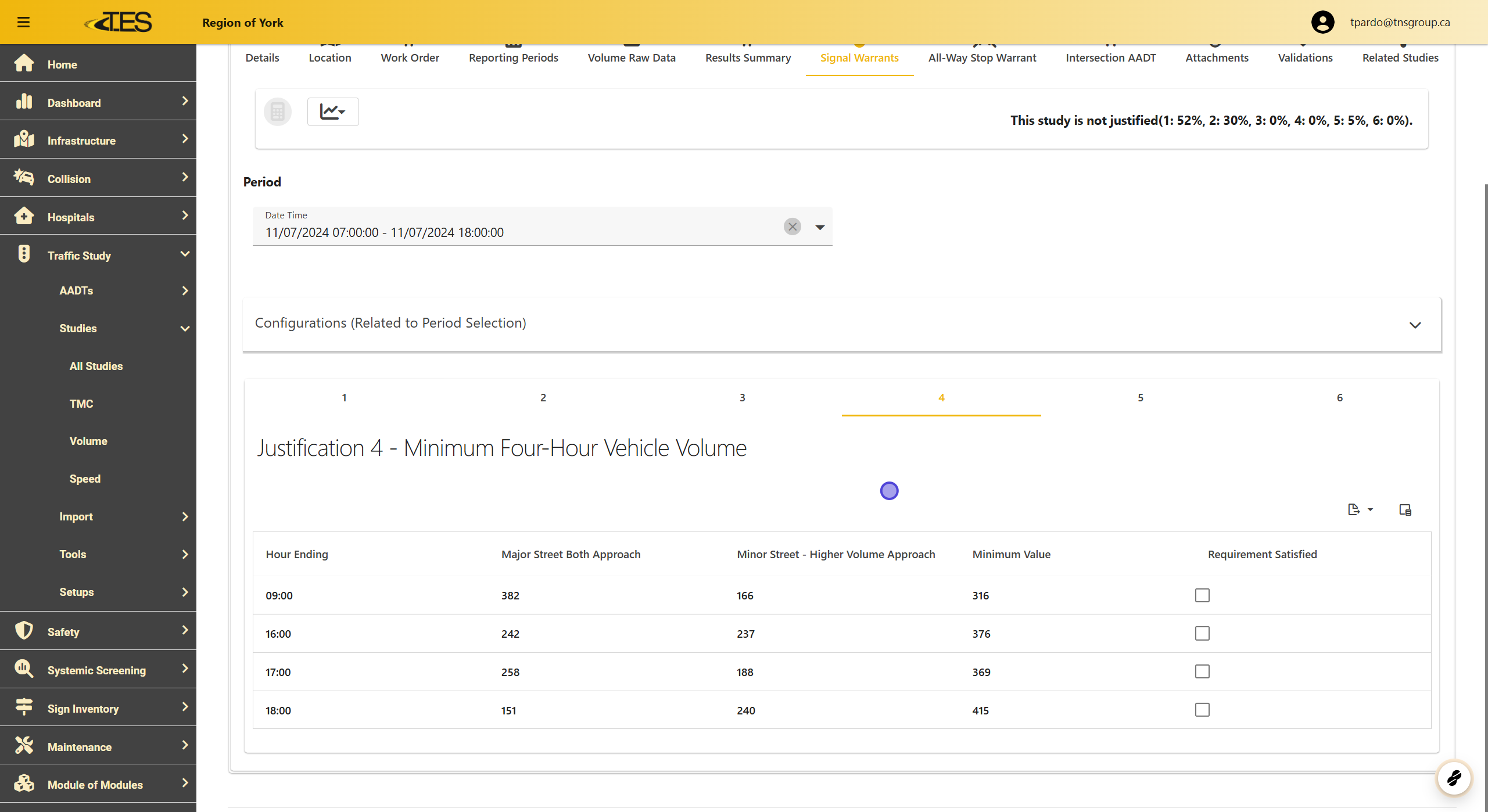Toggle the 16:00 row checkbox
Viewport: 1488px width, 812px height.
click(1202, 633)
